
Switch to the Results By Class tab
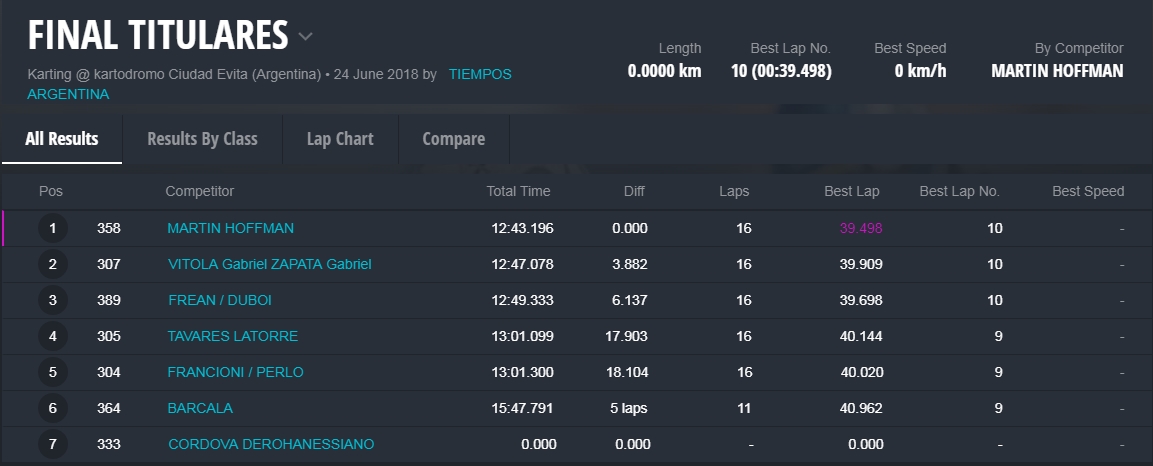(x=202, y=139)
